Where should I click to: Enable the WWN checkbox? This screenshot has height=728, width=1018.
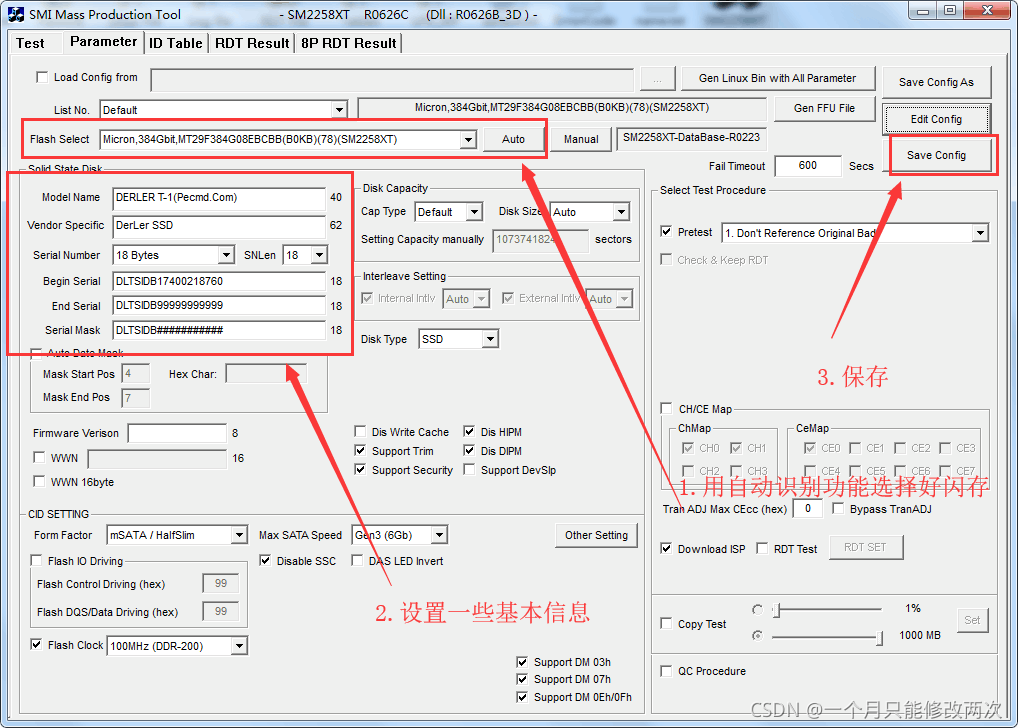pyautogui.click(x=39, y=458)
